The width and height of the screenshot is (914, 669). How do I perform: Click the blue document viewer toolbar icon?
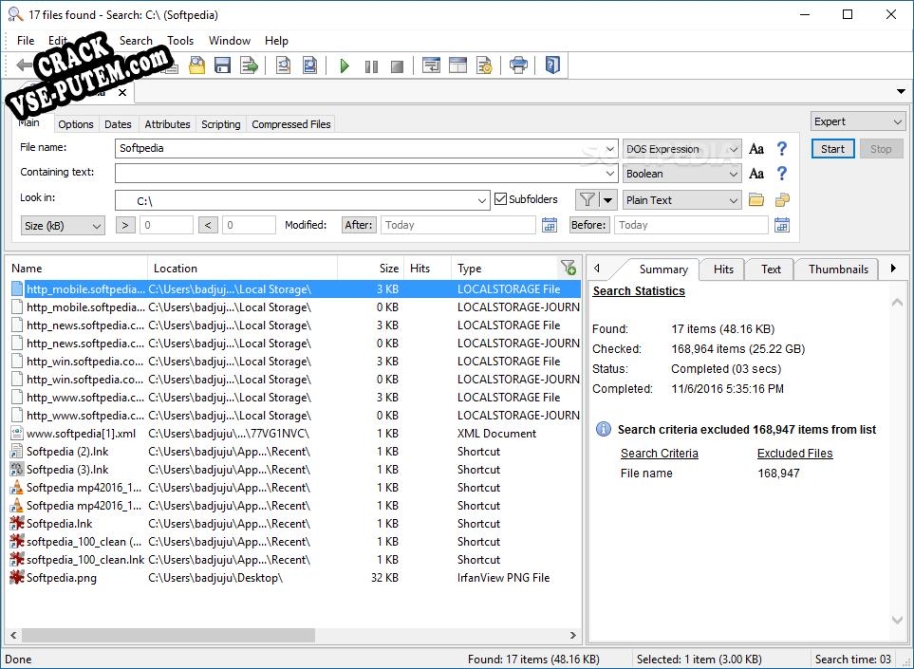[310, 65]
